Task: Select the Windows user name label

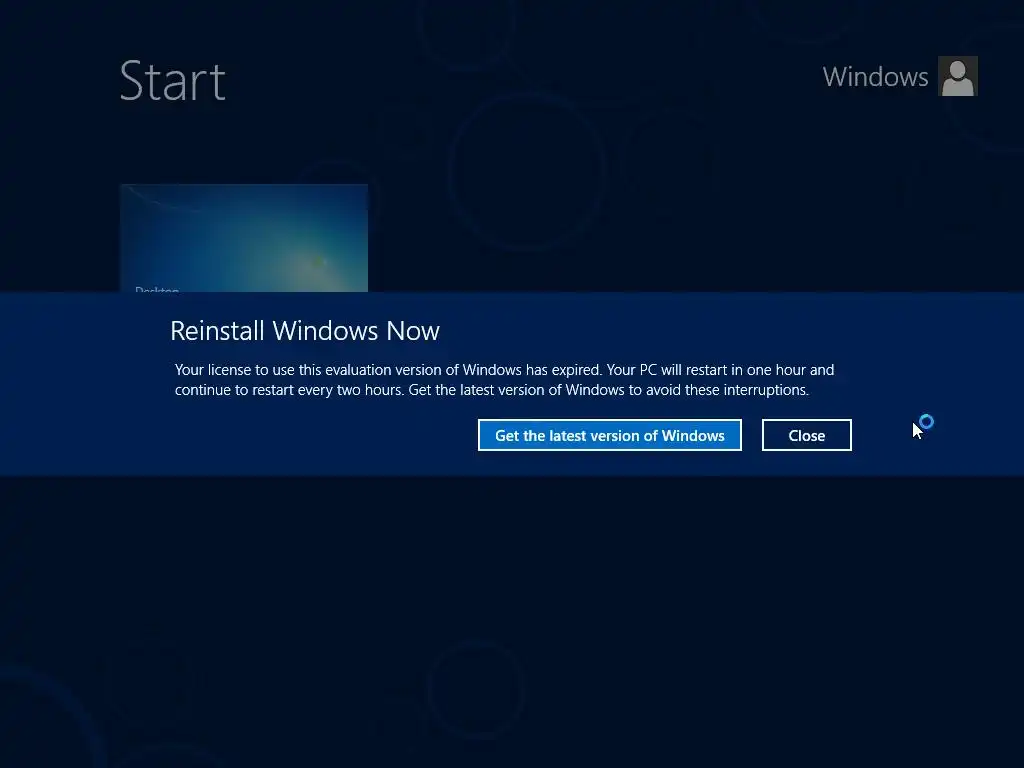Action: pyautogui.click(x=875, y=77)
